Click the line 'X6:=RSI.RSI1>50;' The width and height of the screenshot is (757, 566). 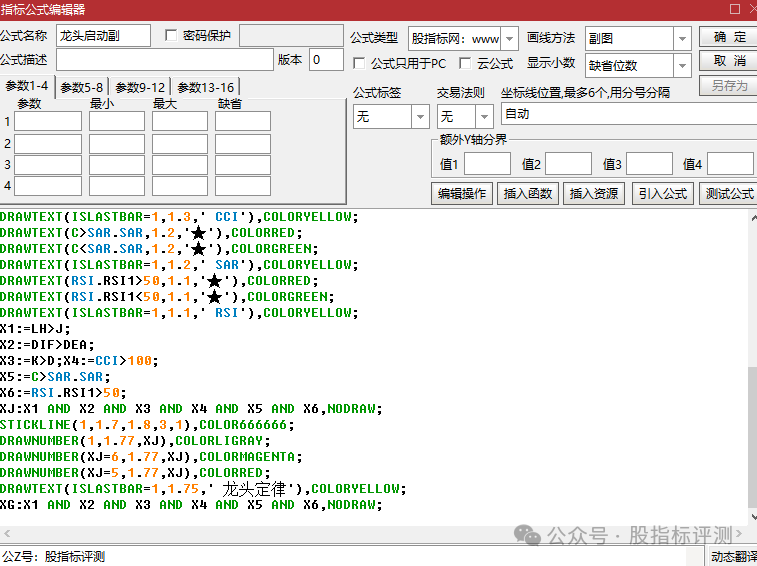click(63, 393)
